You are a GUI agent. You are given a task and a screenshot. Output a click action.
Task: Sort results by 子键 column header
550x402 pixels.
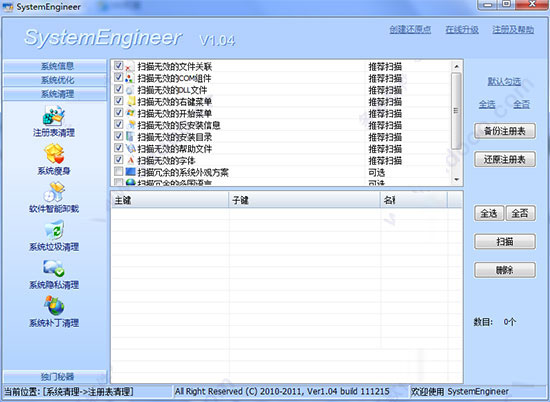(x=304, y=200)
